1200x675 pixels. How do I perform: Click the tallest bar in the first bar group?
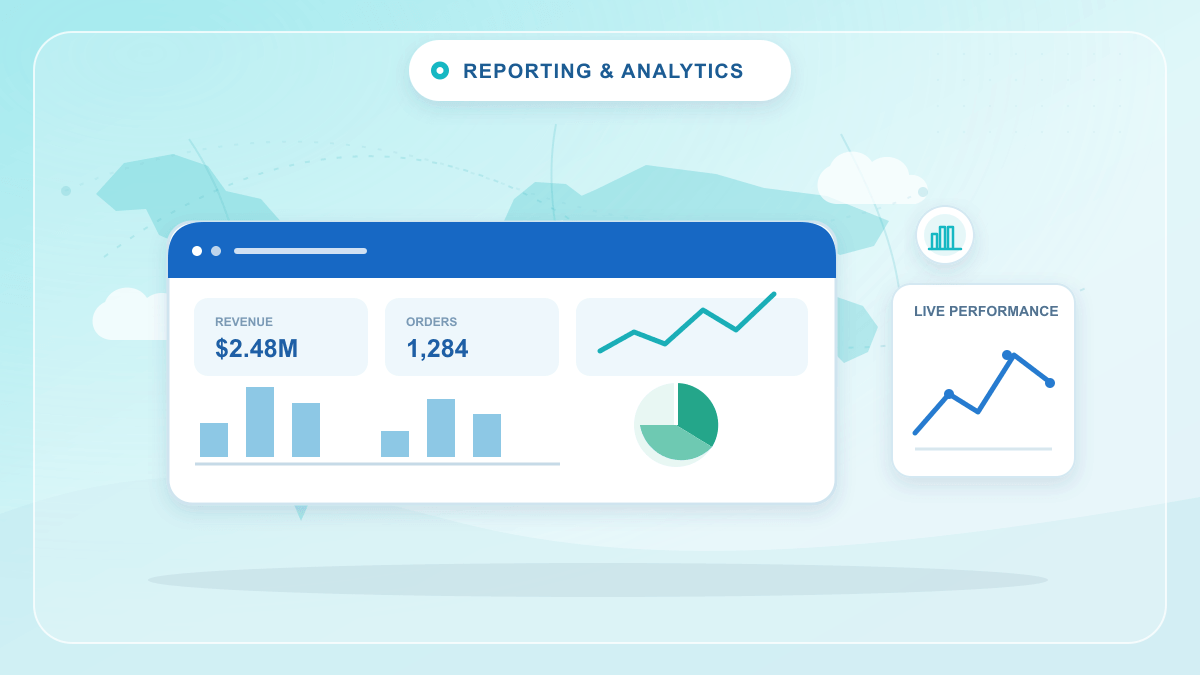click(x=260, y=422)
